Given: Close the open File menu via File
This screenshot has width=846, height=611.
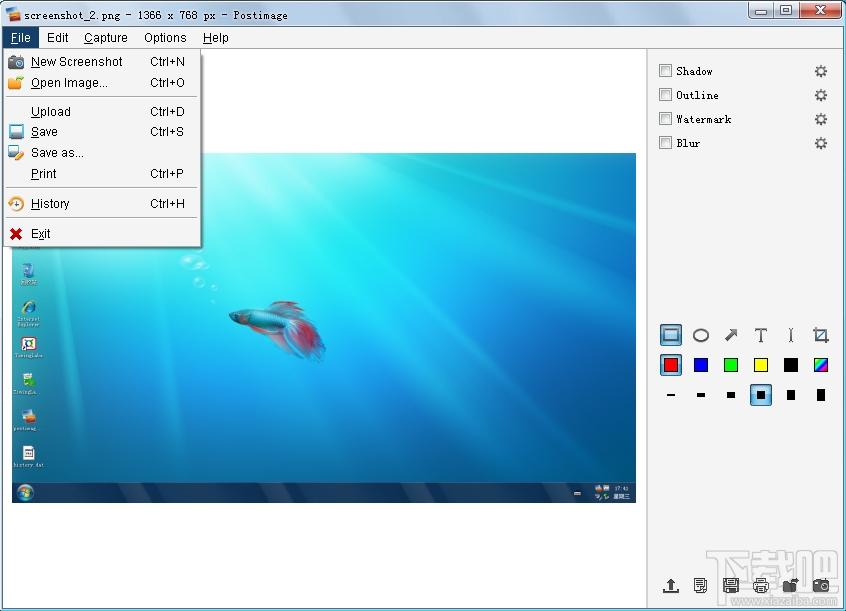Looking at the screenshot, I should pos(21,38).
